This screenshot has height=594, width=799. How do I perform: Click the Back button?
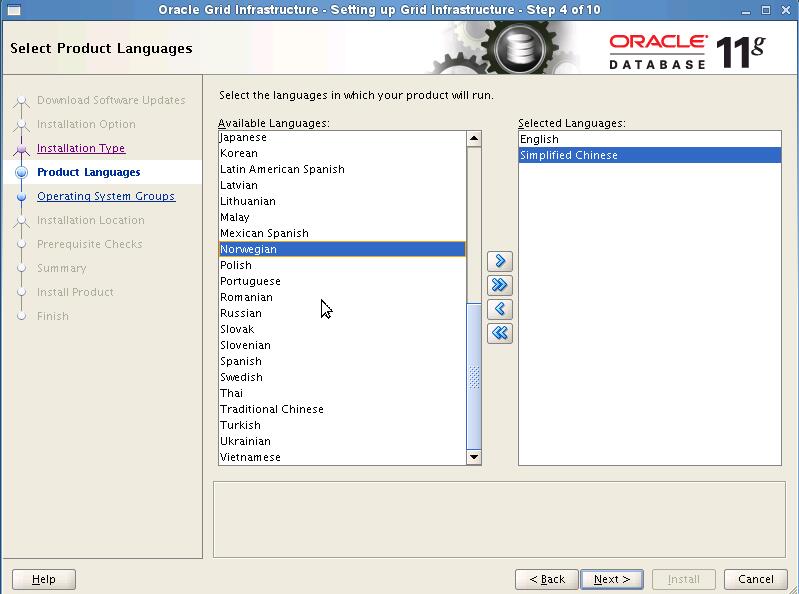click(547, 579)
